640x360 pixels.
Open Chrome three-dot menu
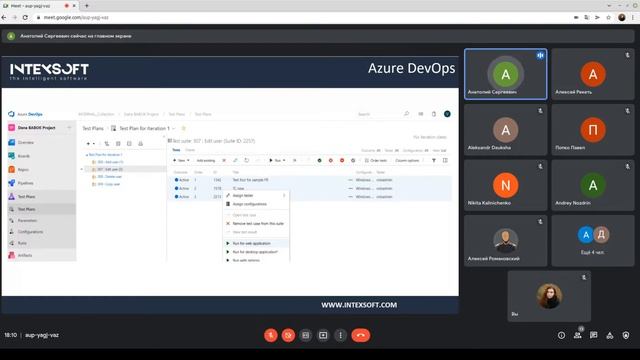coord(634,18)
